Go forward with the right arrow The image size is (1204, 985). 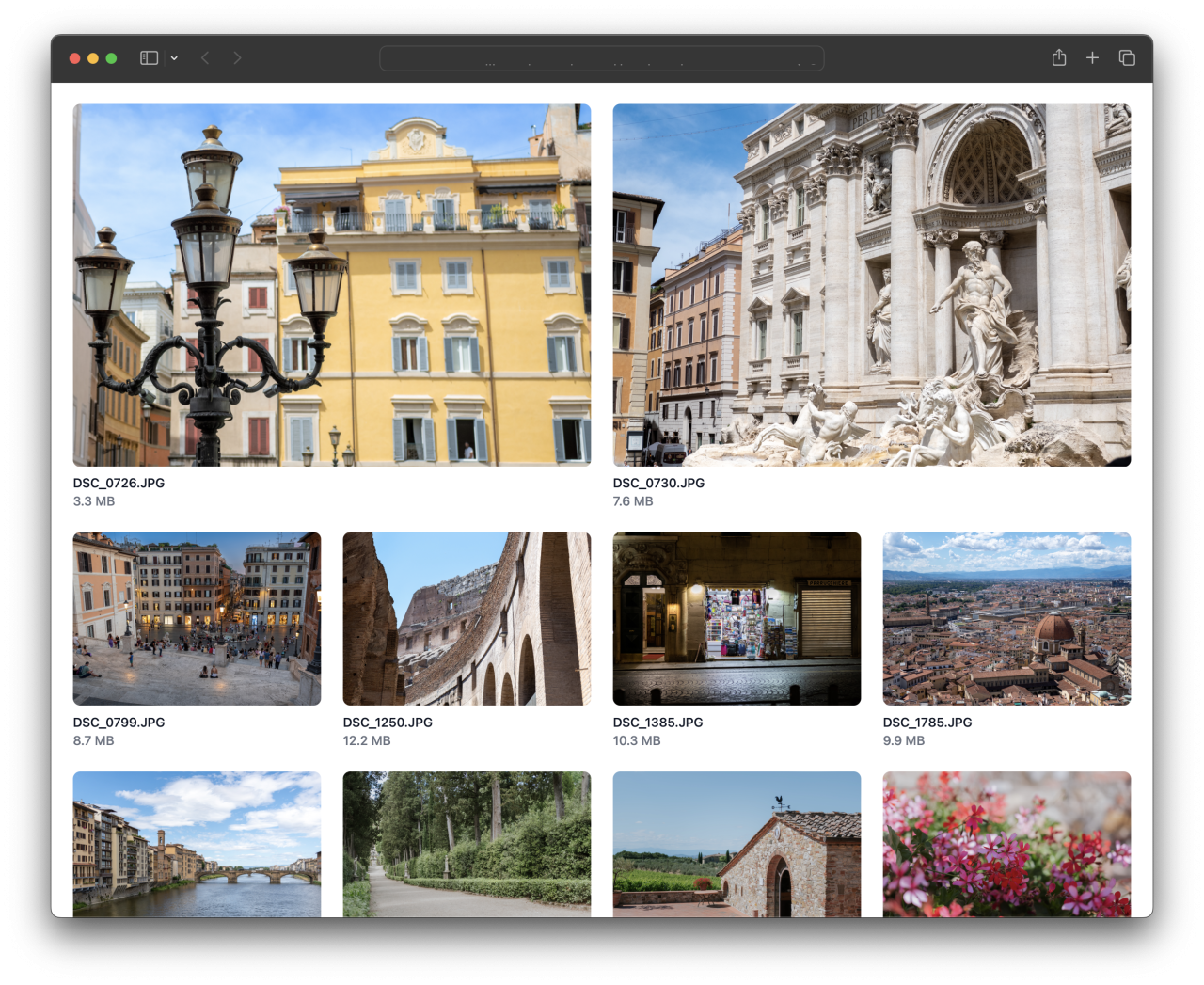click(237, 58)
